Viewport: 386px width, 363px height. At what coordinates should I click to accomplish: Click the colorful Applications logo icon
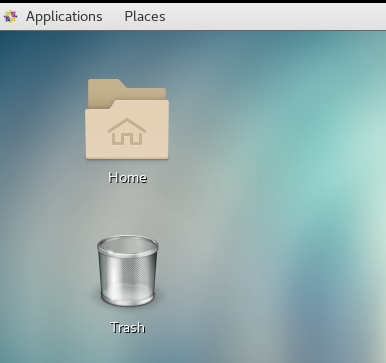pos(10,16)
